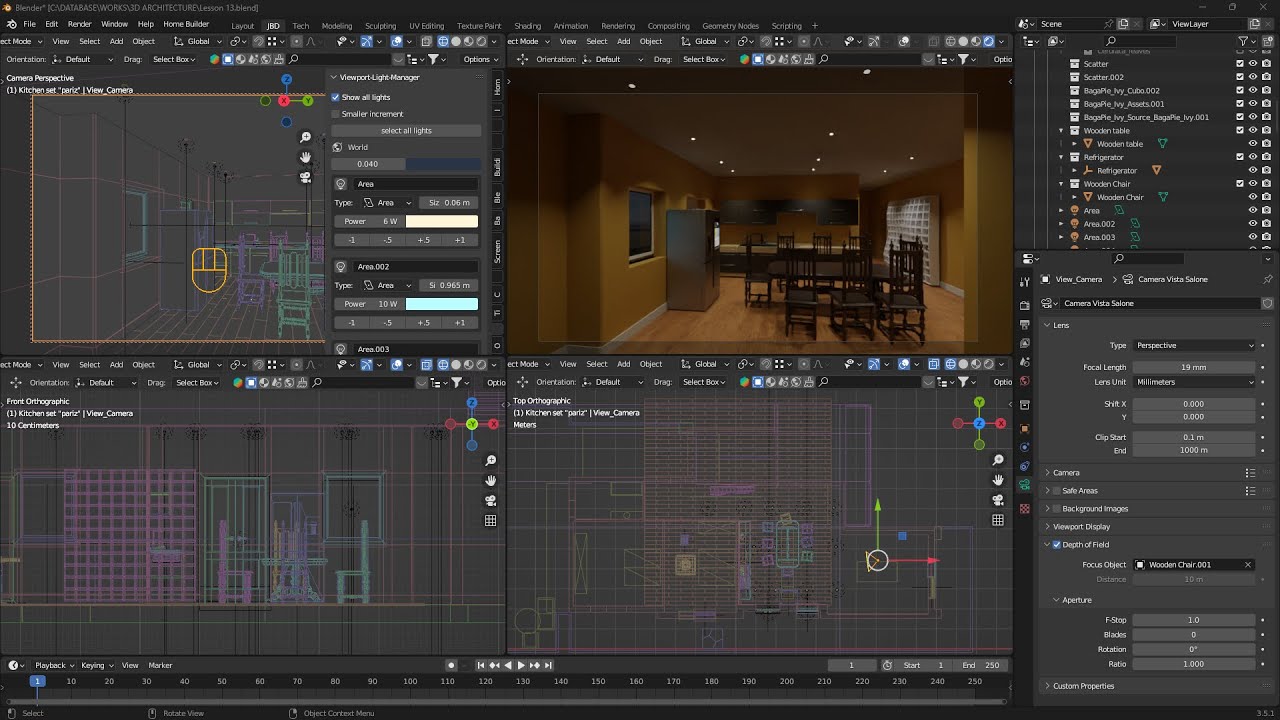Jump to the timeline start frame

point(480,665)
